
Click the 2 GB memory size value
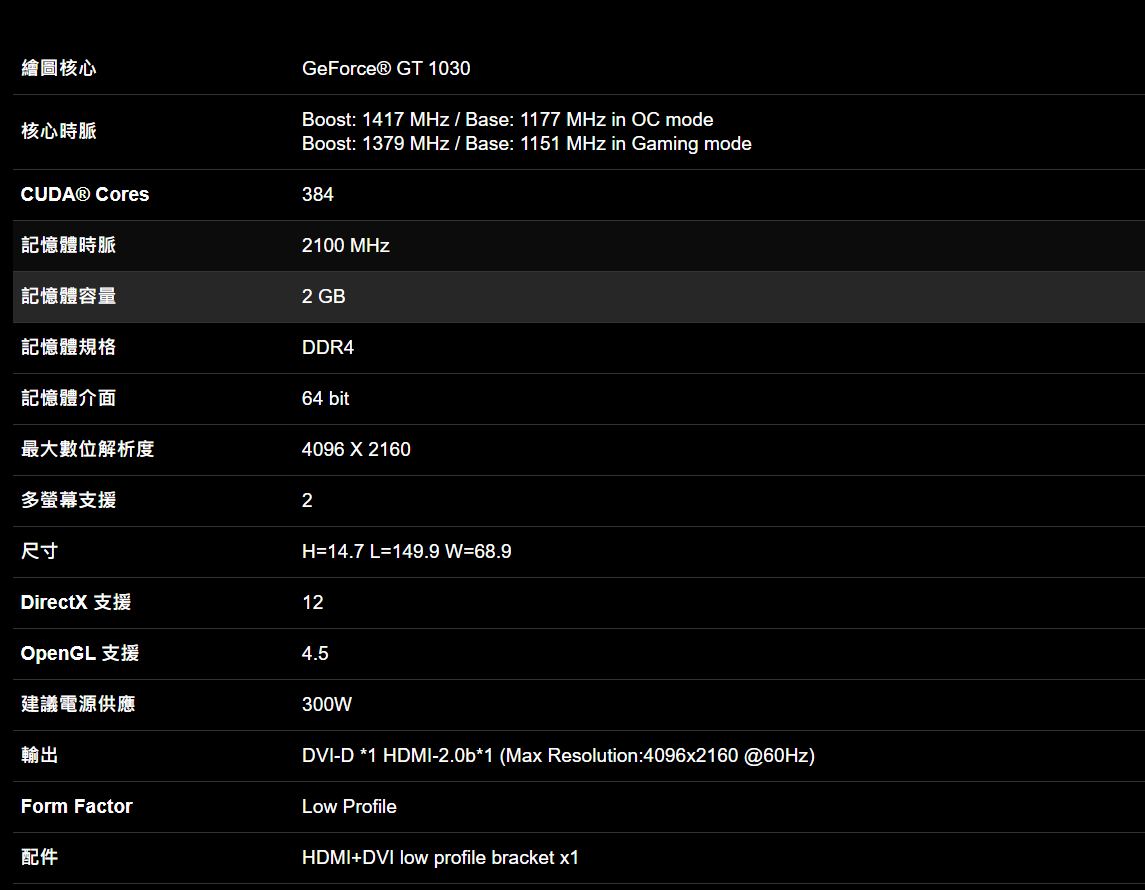tap(323, 297)
